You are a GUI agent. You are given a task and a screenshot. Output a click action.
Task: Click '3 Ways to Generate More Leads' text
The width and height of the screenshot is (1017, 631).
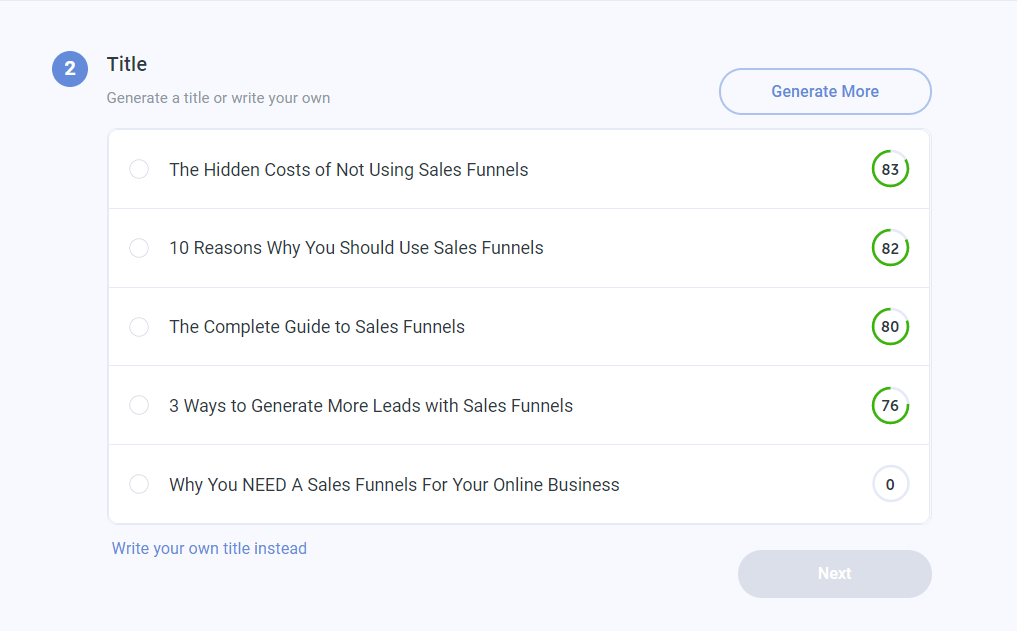pos(371,406)
